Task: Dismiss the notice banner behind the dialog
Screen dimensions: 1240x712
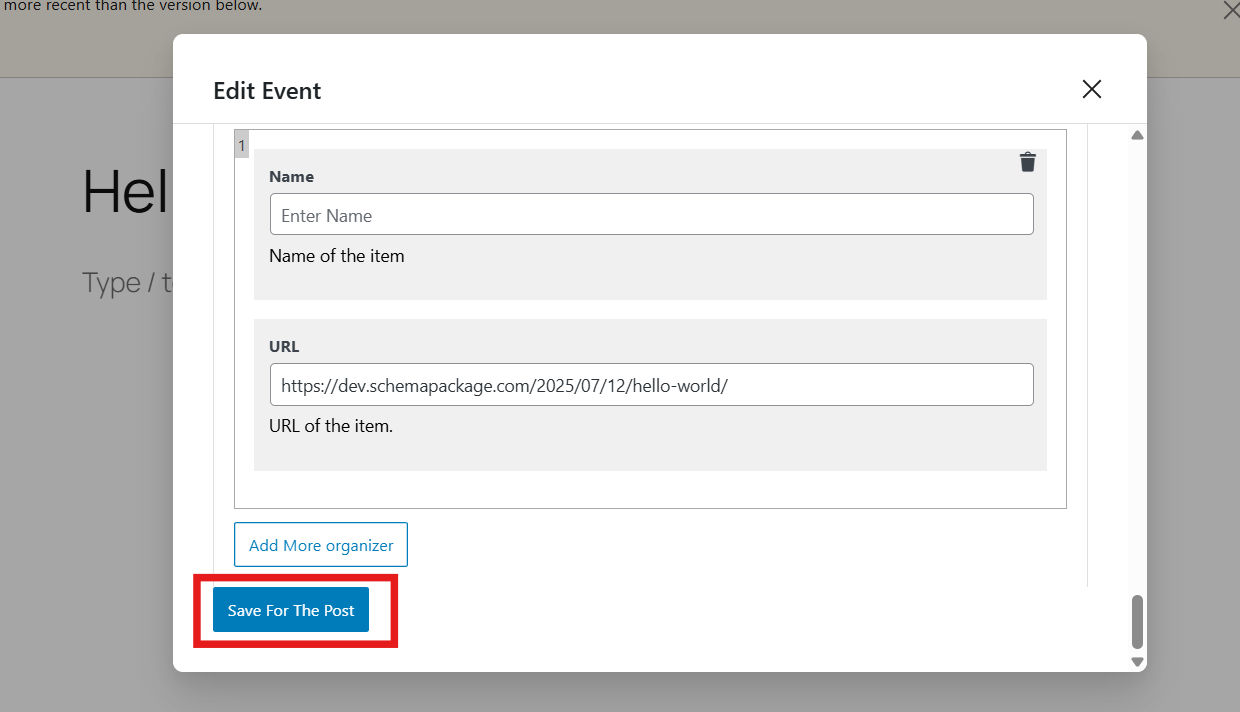Action: click(1231, 11)
